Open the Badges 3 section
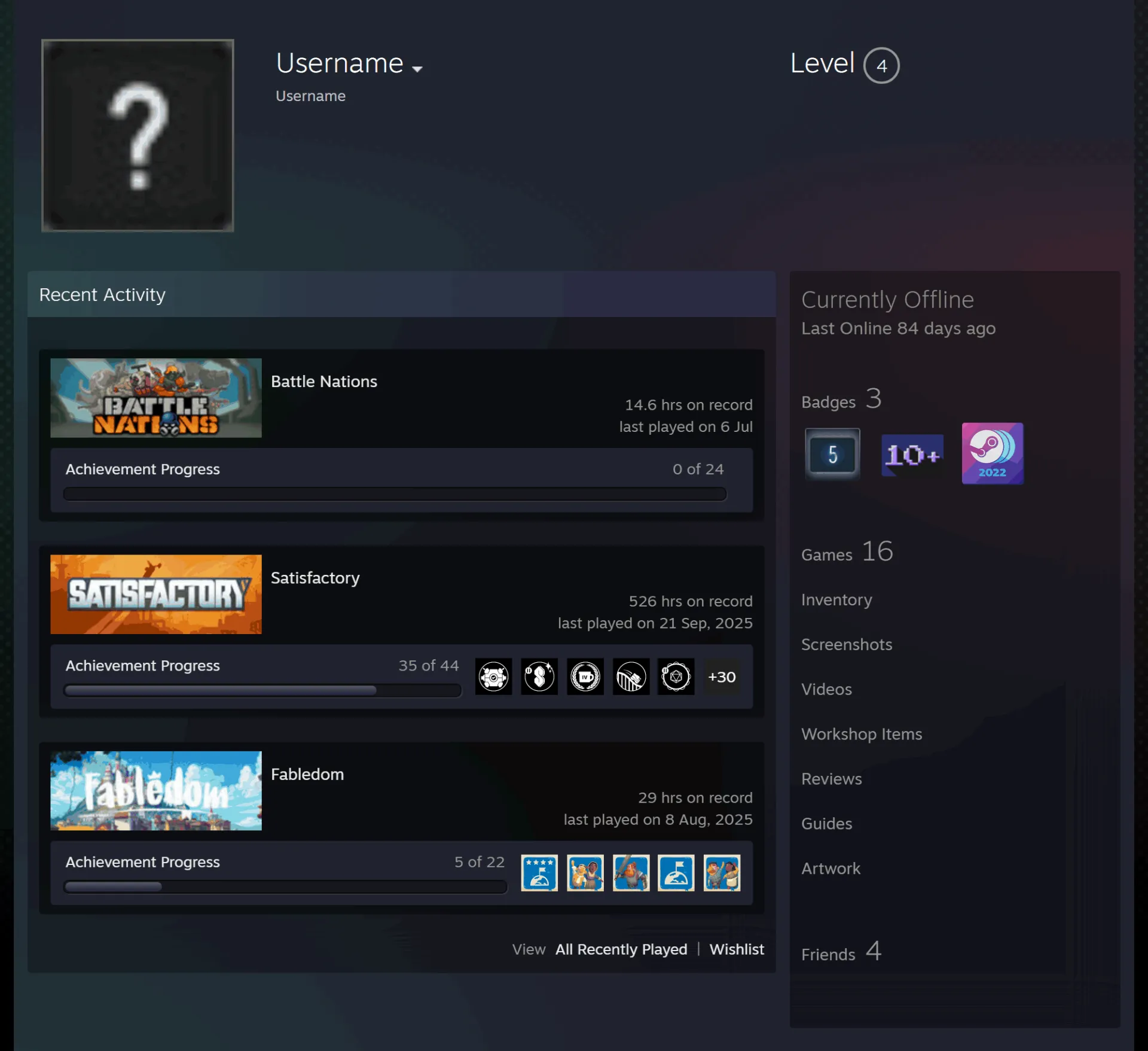 (x=841, y=399)
